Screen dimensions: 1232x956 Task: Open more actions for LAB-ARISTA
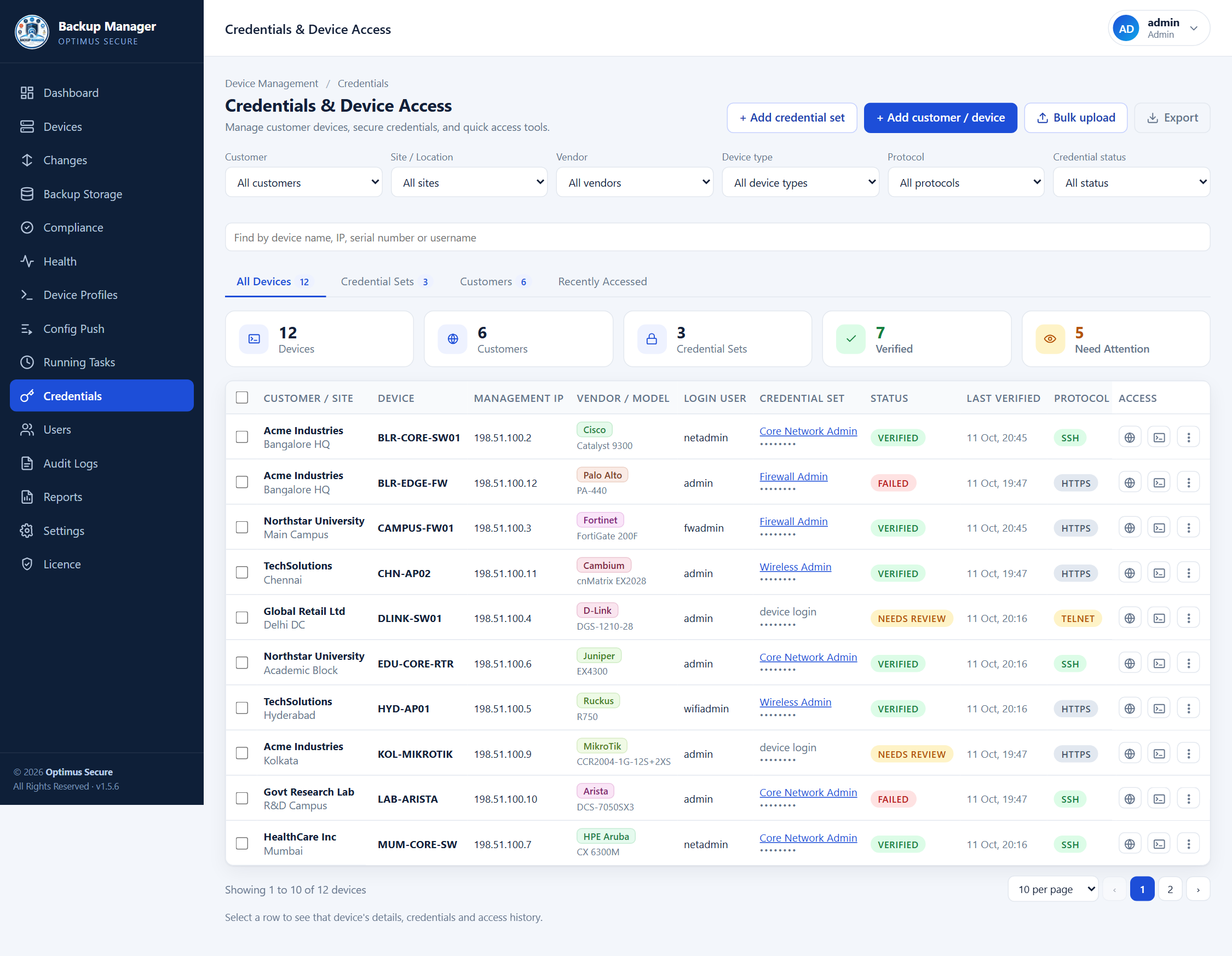click(1188, 799)
